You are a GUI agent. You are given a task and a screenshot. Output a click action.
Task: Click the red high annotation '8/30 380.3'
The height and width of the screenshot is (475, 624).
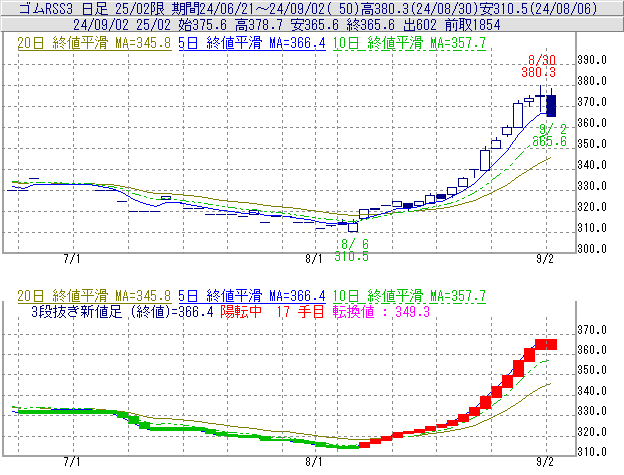pyautogui.click(x=539, y=66)
